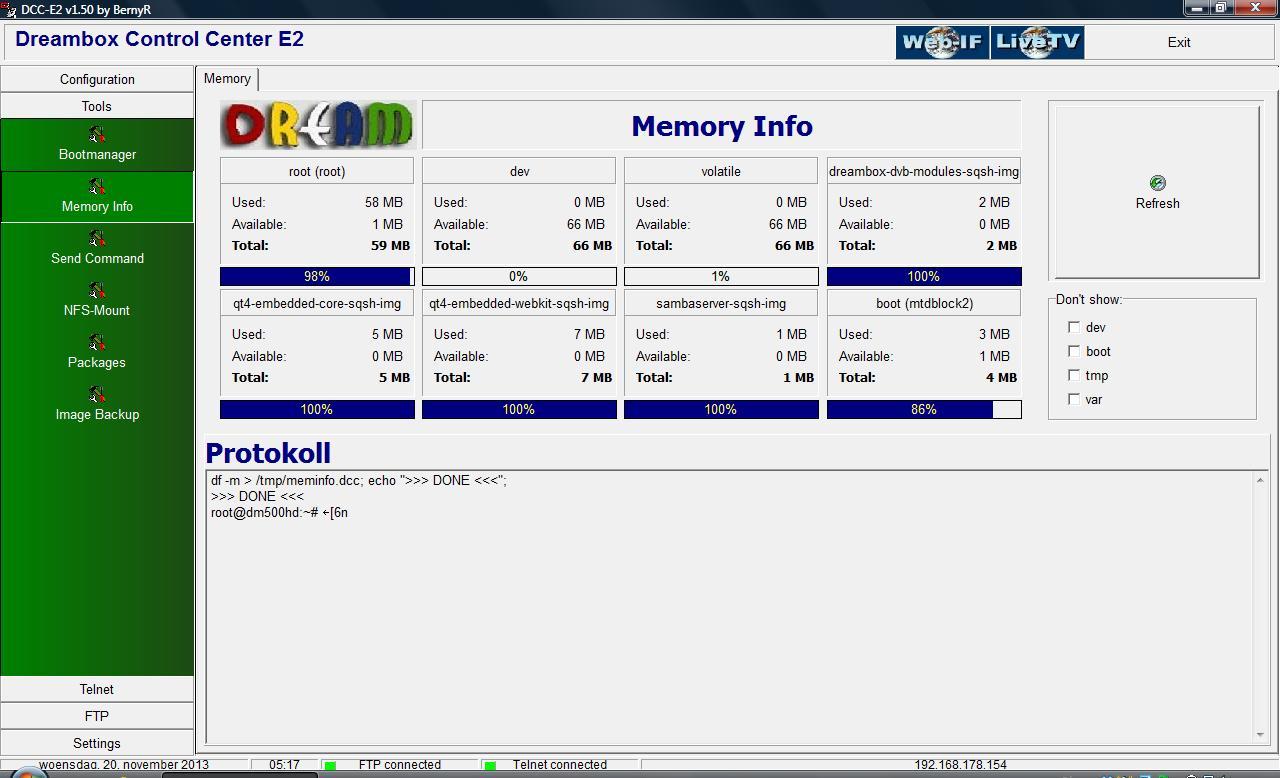1280x778 pixels.
Task: Tick the 'boot' Don't show checkbox
Action: 1074,351
